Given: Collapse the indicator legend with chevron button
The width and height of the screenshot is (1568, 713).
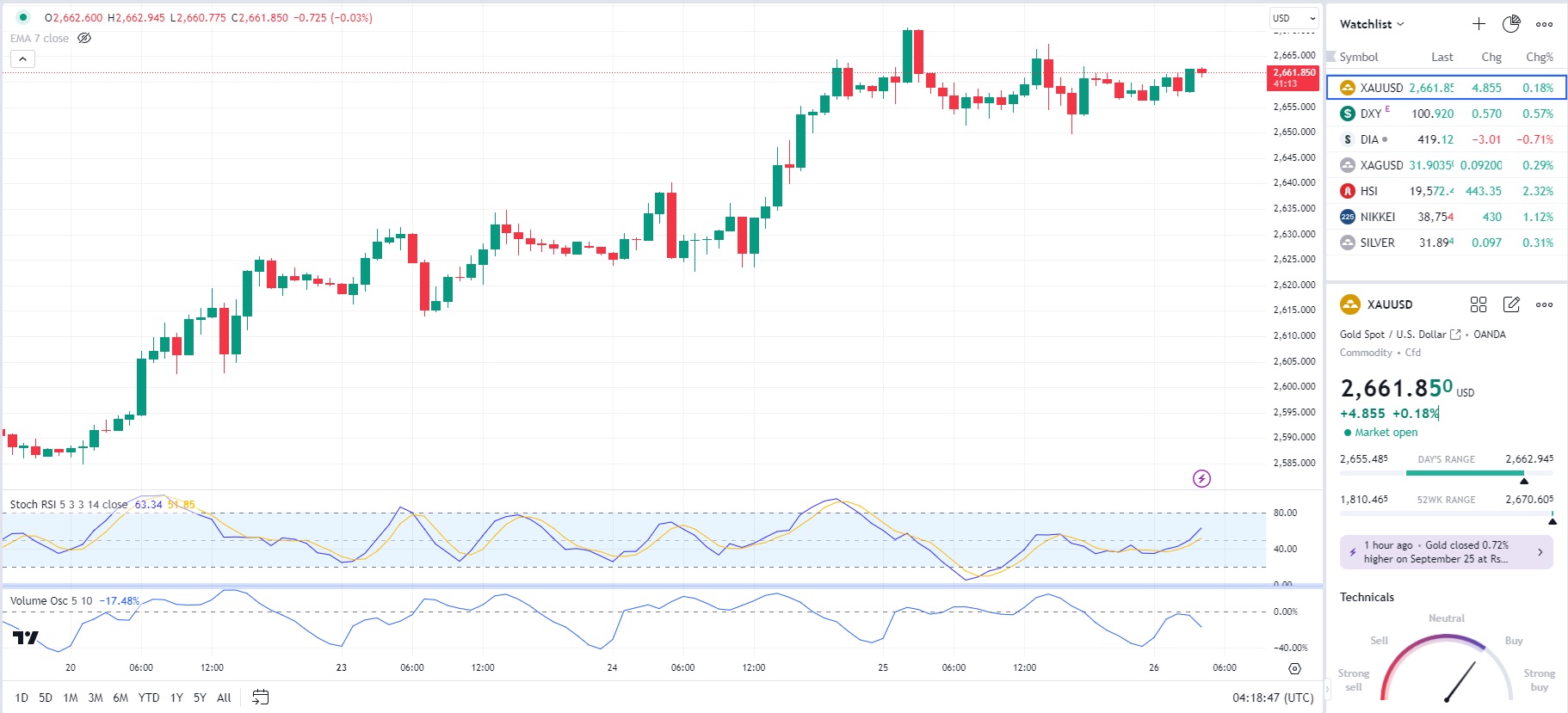Looking at the screenshot, I should pyautogui.click(x=22, y=58).
